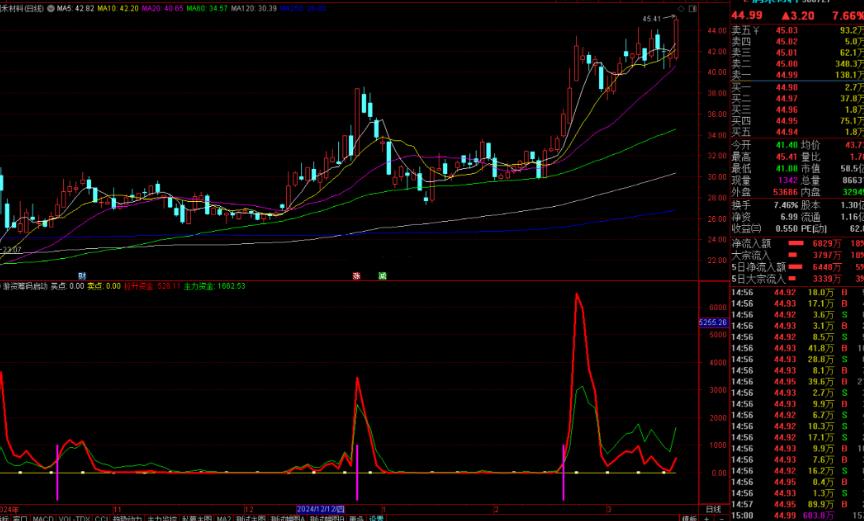Click the magenta signal line before the 6000 peak

(x=563, y=473)
